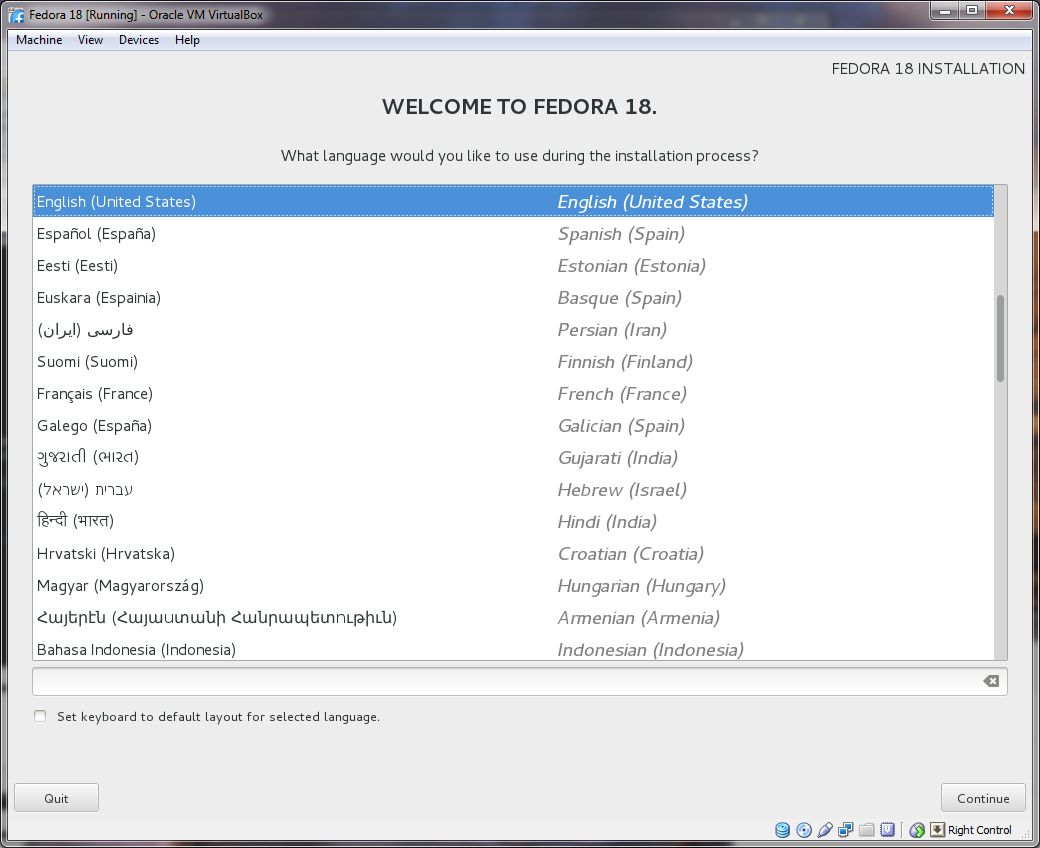The image size is (1040, 848).
Task: Maximize the VirtualBox window
Action: point(972,11)
